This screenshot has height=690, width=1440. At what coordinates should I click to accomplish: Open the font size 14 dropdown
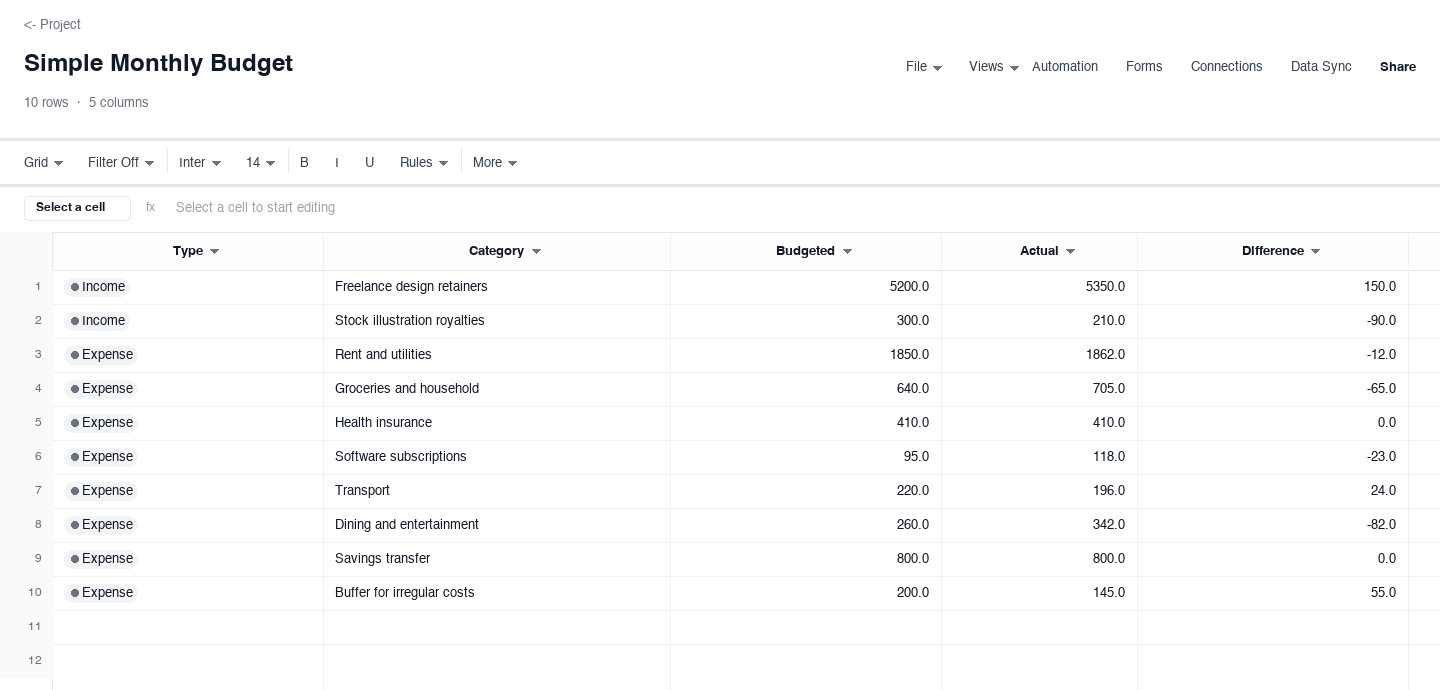tap(261, 163)
